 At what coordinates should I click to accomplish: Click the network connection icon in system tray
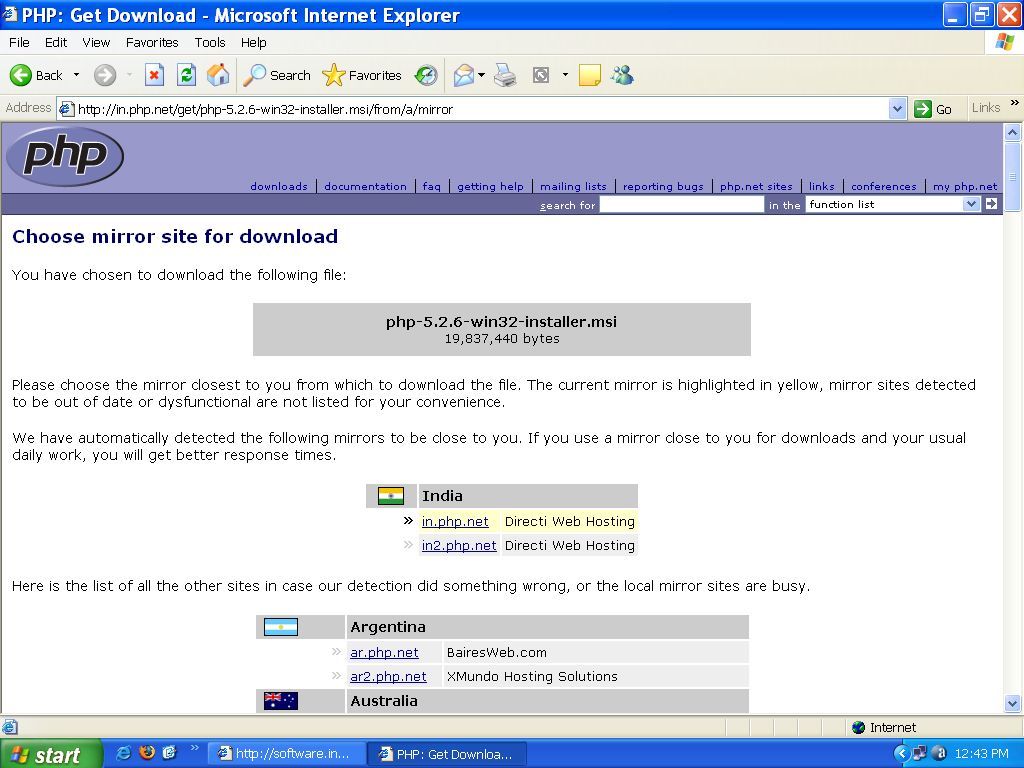[x=922, y=753]
